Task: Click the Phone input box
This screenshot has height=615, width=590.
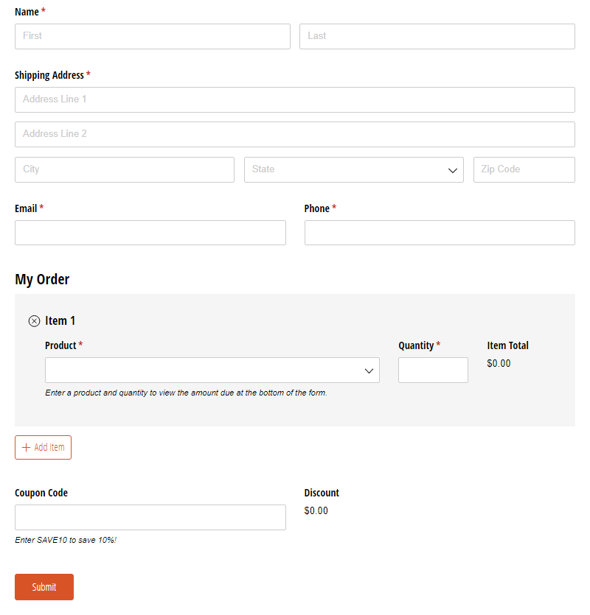Action: tap(439, 233)
